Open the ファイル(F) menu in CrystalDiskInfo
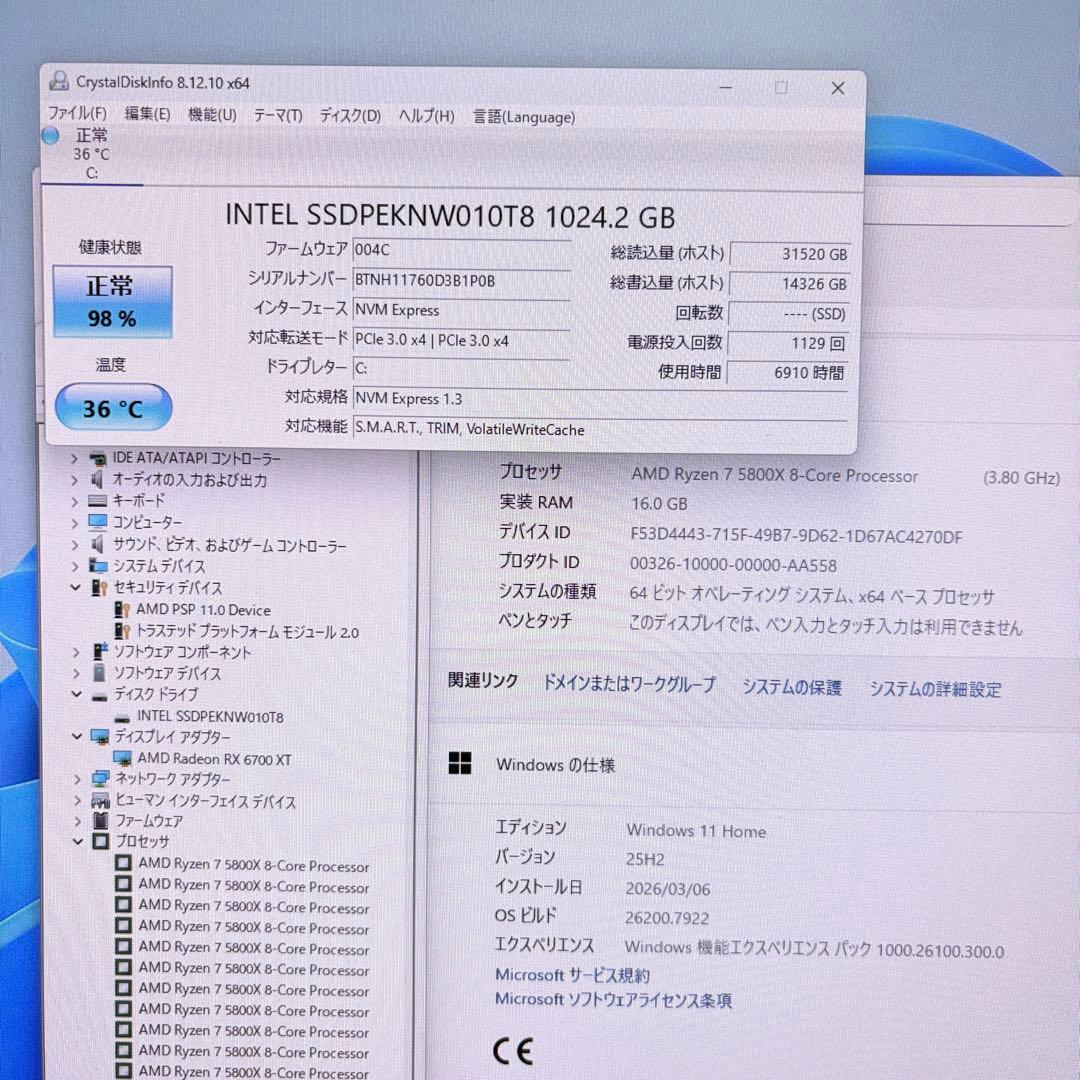The width and height of the screenshot is (1080, 1080). point(76,113)
